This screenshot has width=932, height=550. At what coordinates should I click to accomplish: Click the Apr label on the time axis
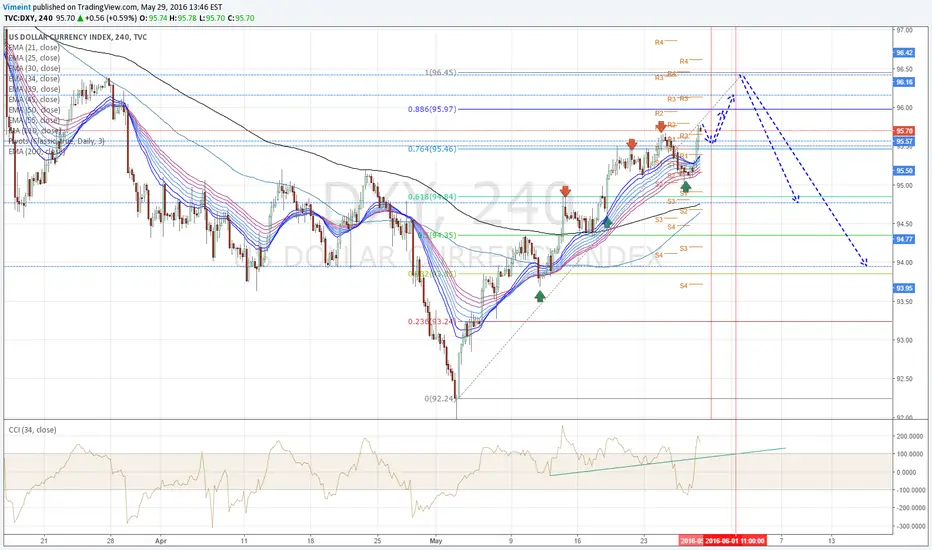(x=160, y=541)
